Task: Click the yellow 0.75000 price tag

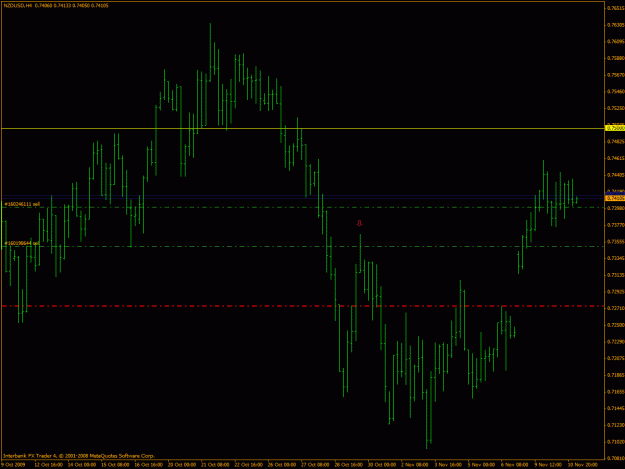Action: coord(615,128)
